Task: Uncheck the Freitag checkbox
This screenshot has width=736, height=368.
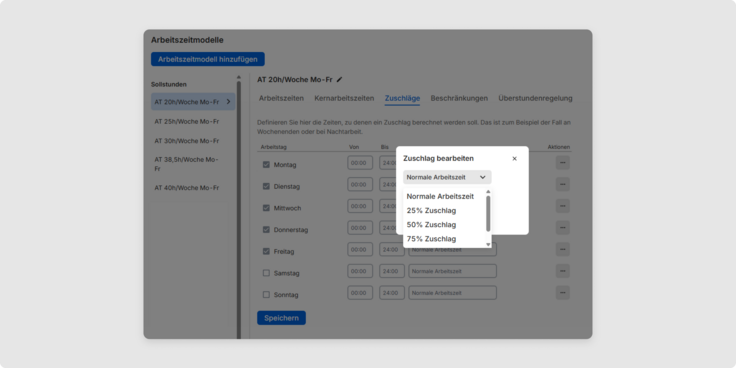Action: point(266,251)
